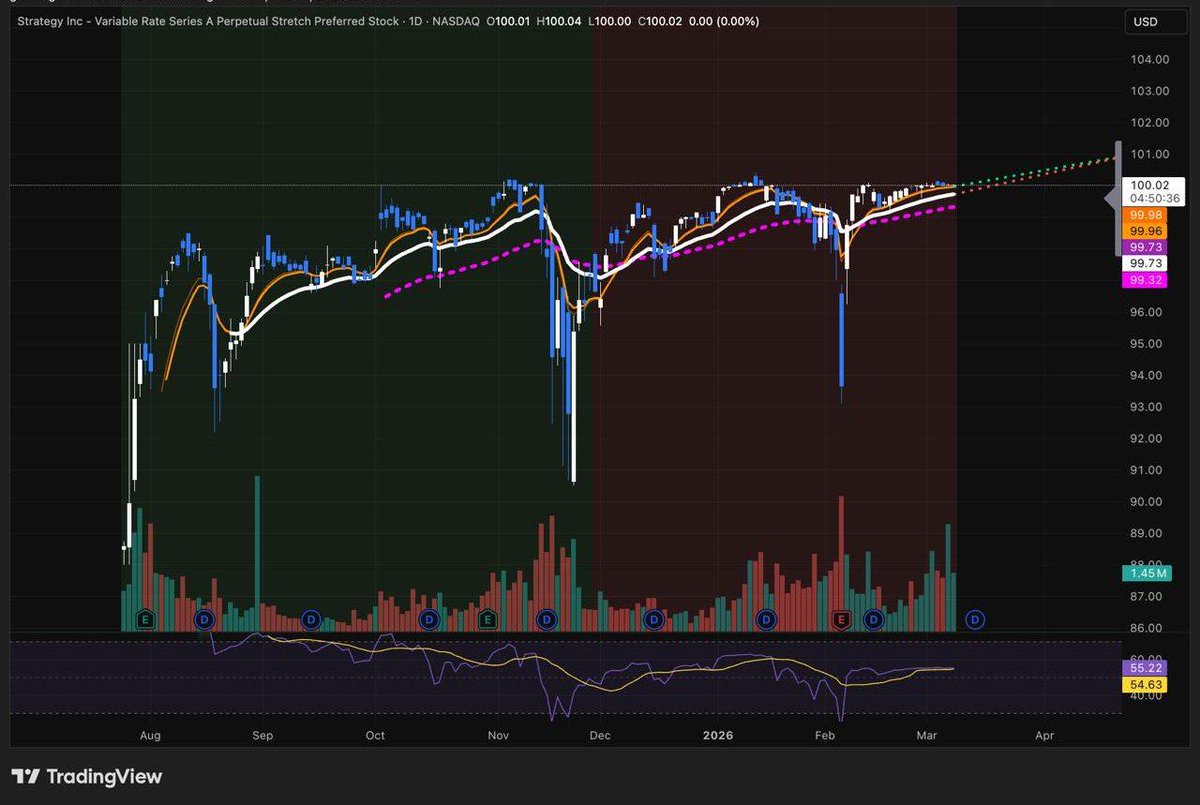Click the Dec label on time axis
The image size is (1200, 805).
[x=600, y=735]
